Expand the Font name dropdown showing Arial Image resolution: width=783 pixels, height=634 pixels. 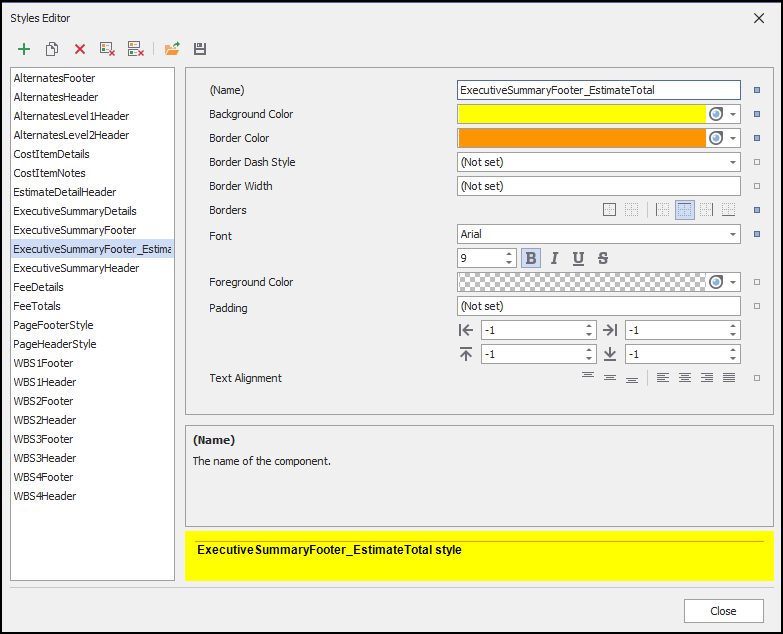pos(733,234)
